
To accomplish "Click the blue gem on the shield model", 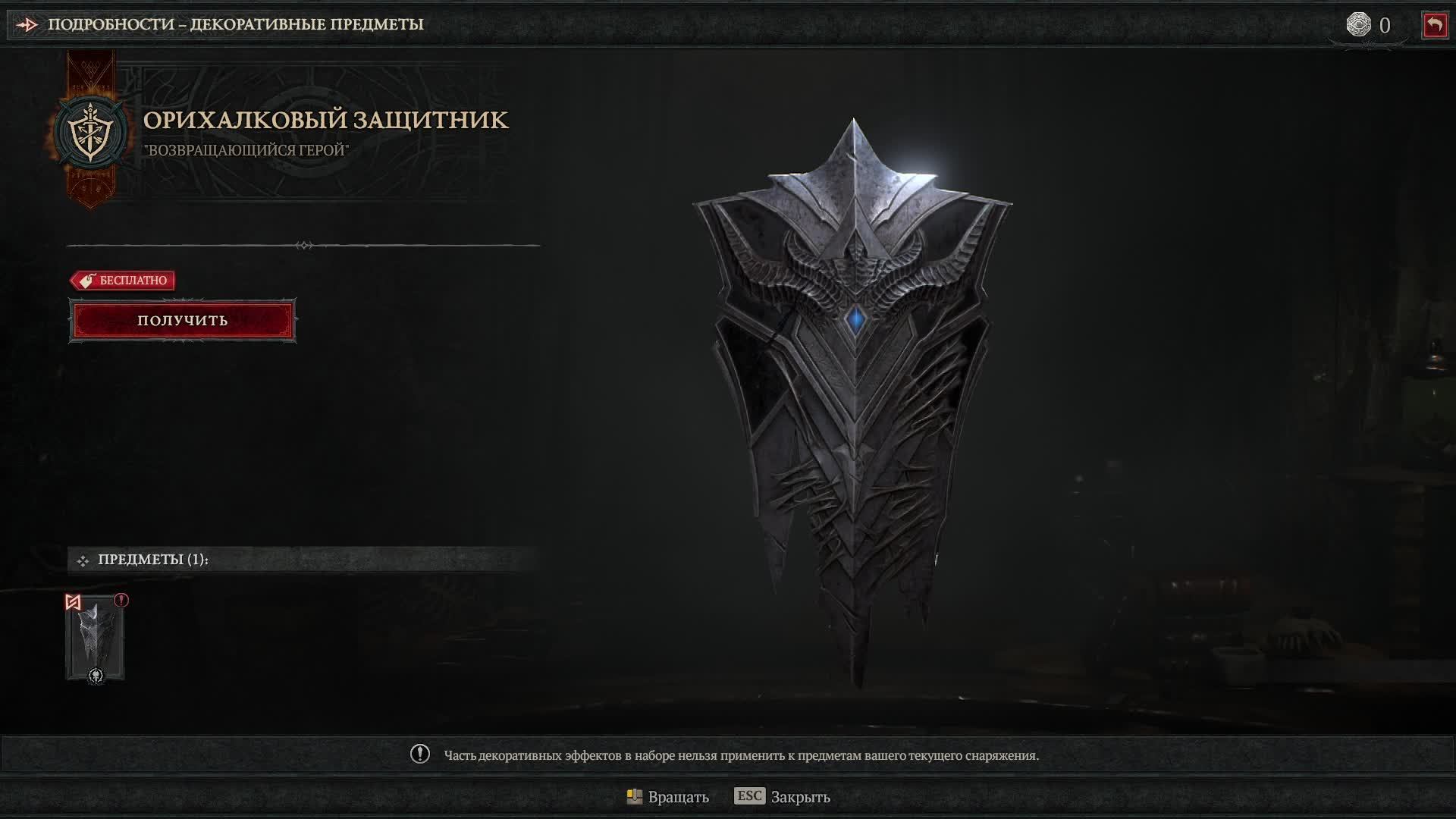I will coord(855,319).
